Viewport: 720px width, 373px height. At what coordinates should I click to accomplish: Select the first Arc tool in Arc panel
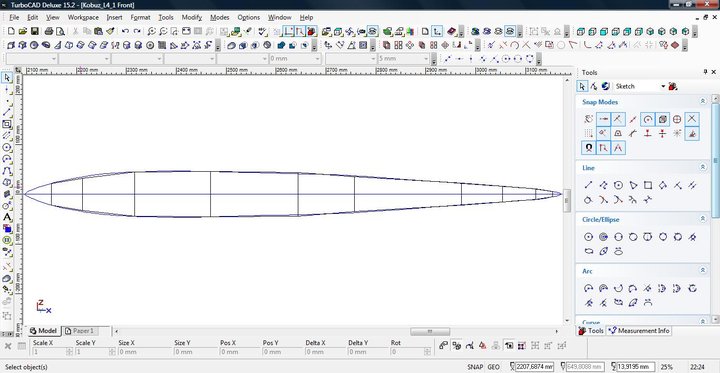tap(588, 288)
